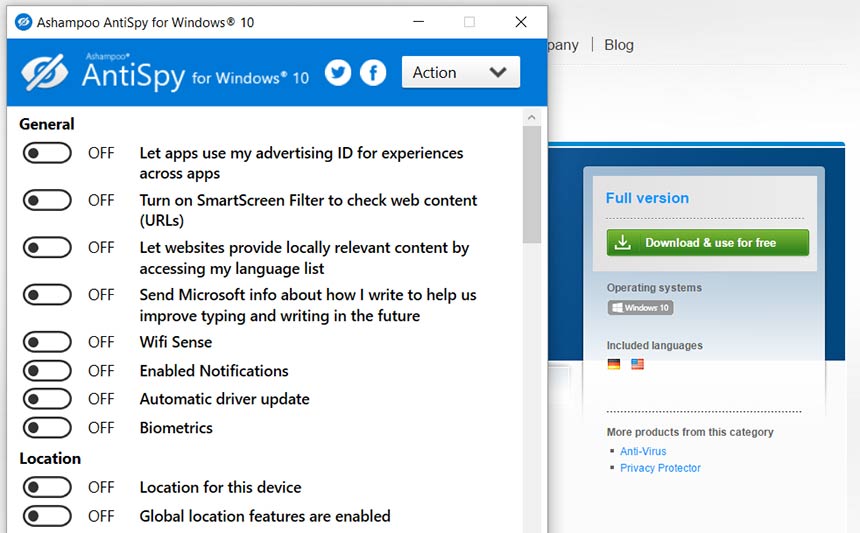
Task: Click Download & use for free button
Action: (x=708, y=242)
